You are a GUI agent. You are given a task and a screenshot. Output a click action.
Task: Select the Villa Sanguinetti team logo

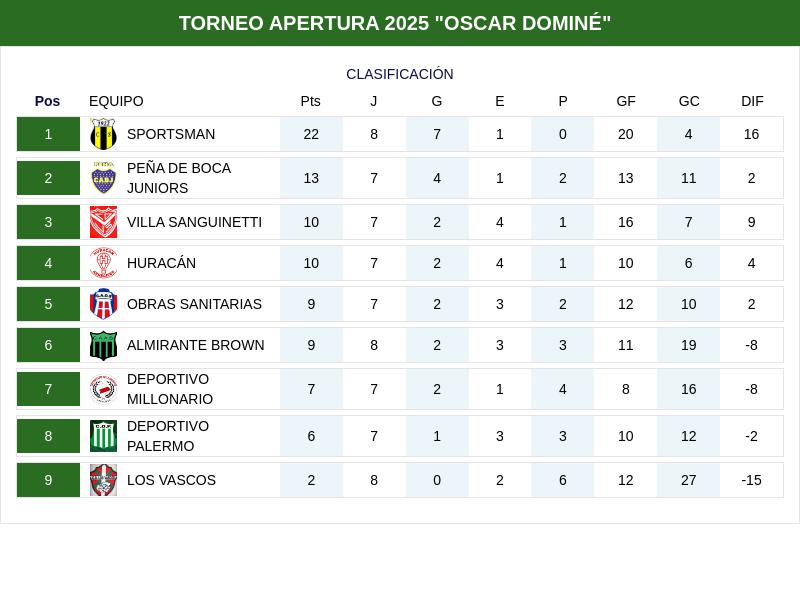point(103,222)
